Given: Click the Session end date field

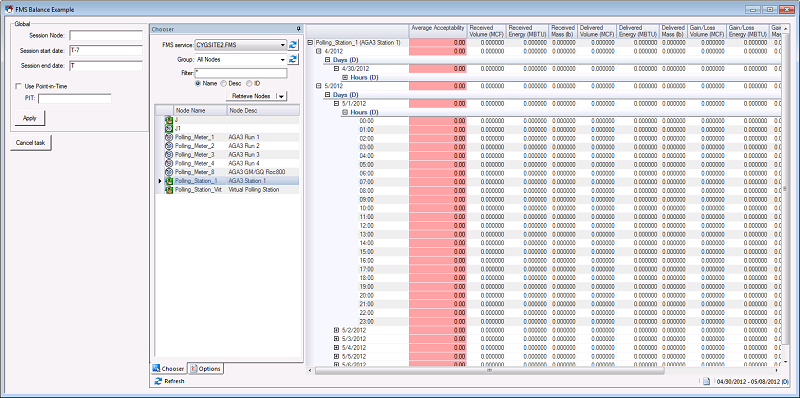Looking at the screenshot, I should (x=106, y=66).
